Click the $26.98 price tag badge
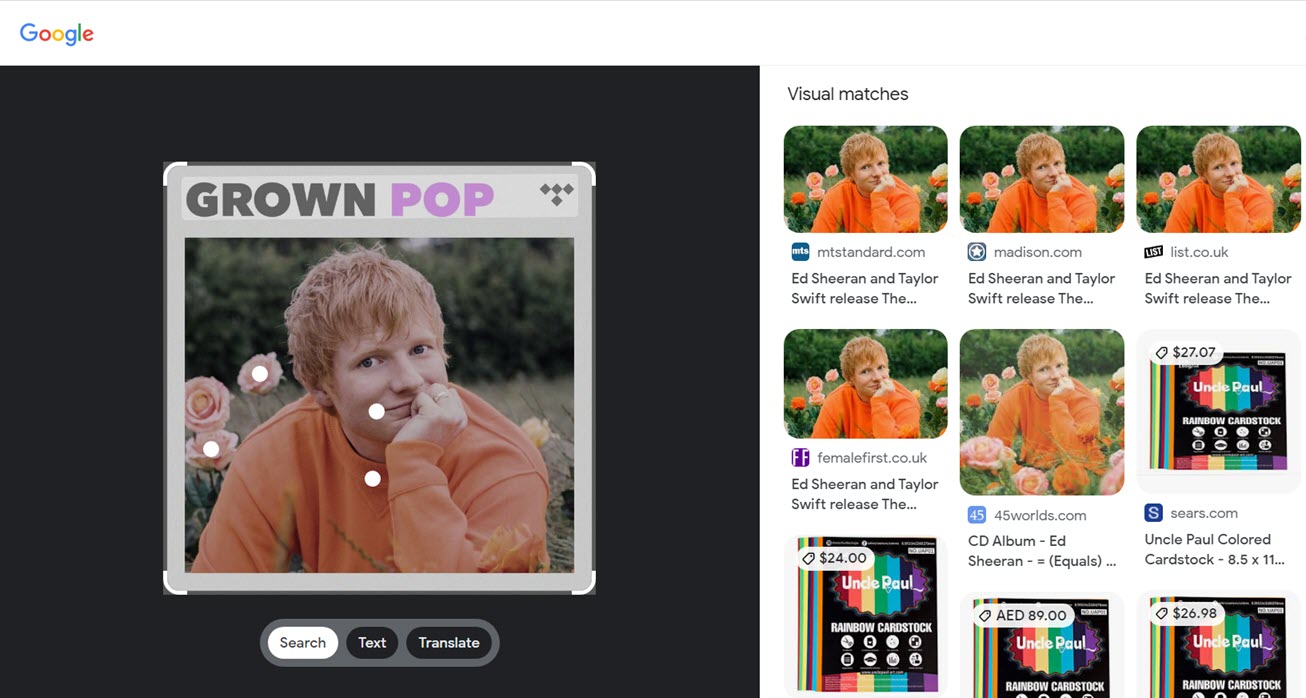This screenshot has height=698, width=1306. click(x=1188, y=613)
